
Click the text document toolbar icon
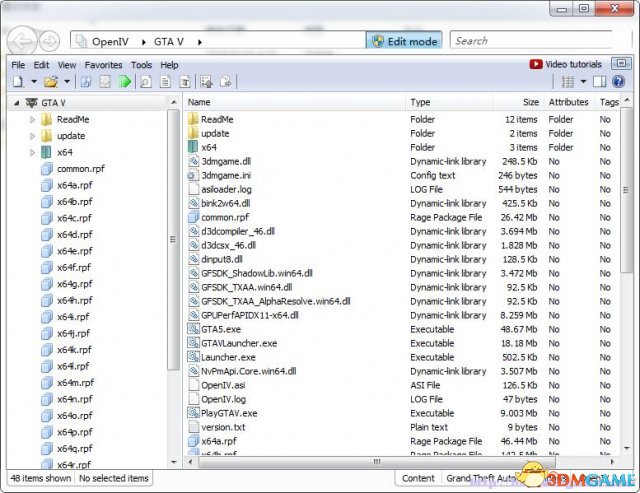tap(165, 82)
